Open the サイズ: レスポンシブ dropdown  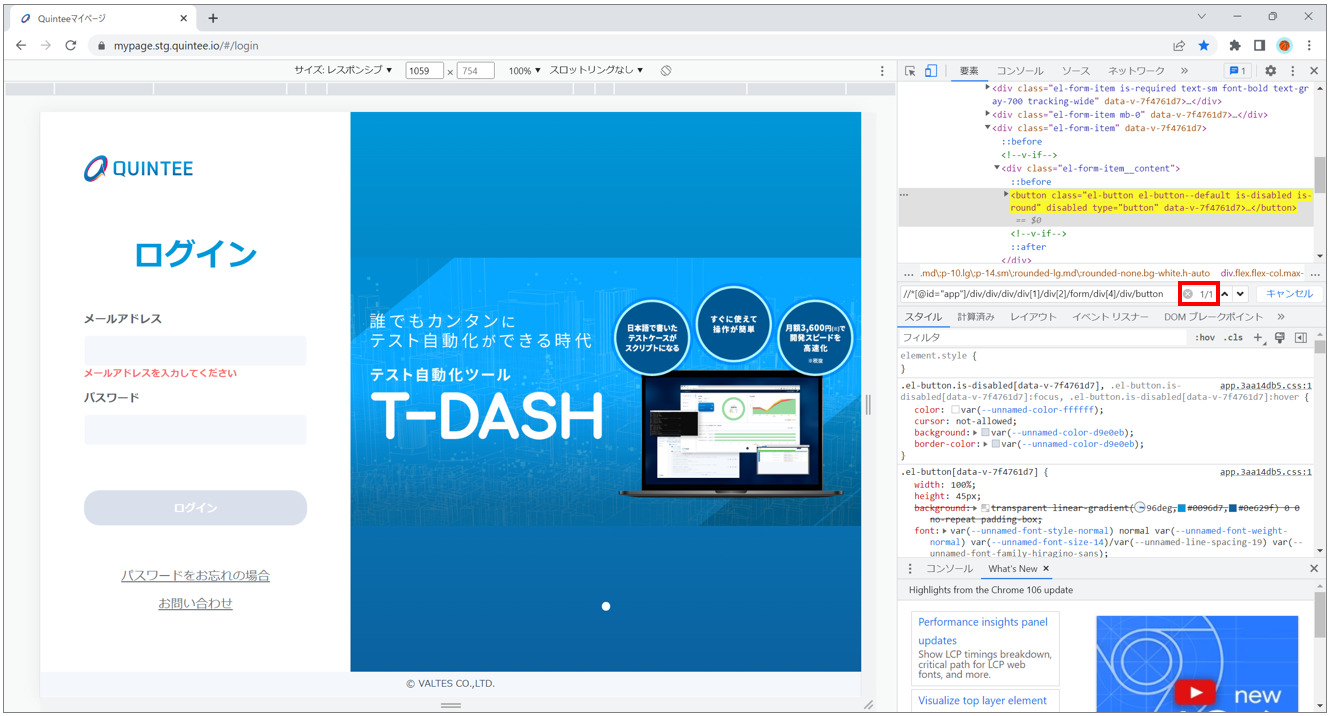click(343, 71)
